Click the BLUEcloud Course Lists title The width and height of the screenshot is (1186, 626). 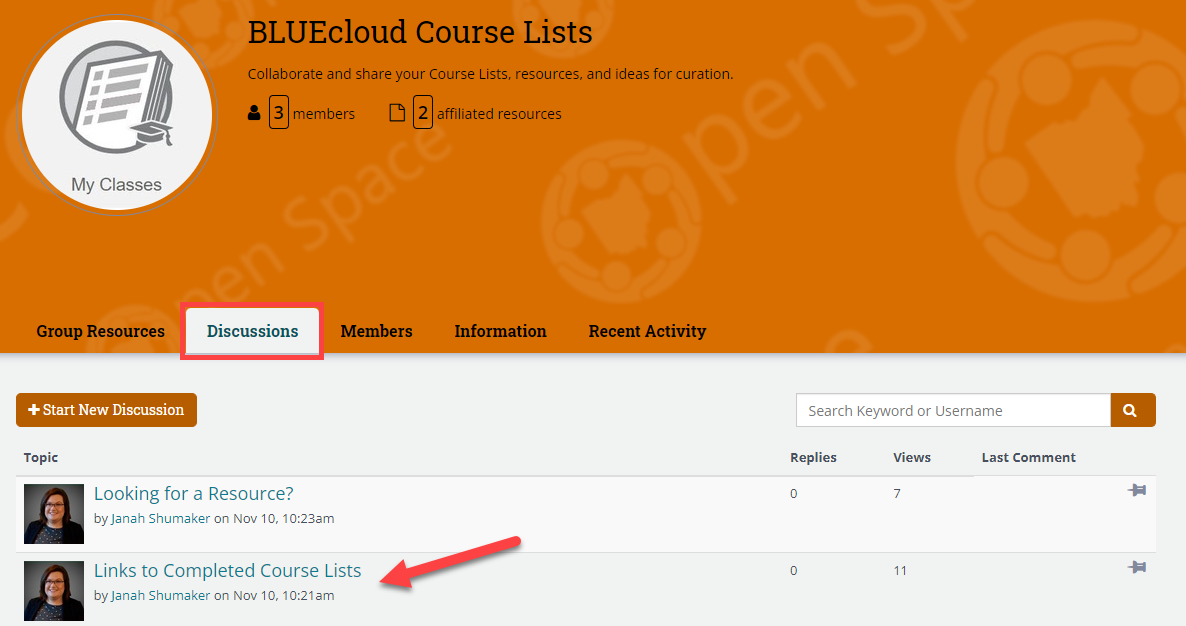(x=420, y=33)
